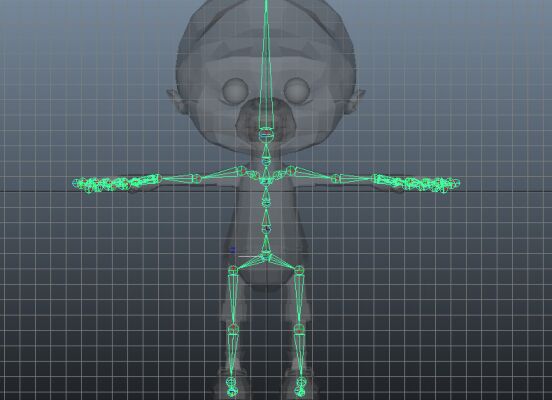Select the elbow joint on screen-right arm
The height and width of the screenshot is (400, 552).
click(x=335, y=179)
